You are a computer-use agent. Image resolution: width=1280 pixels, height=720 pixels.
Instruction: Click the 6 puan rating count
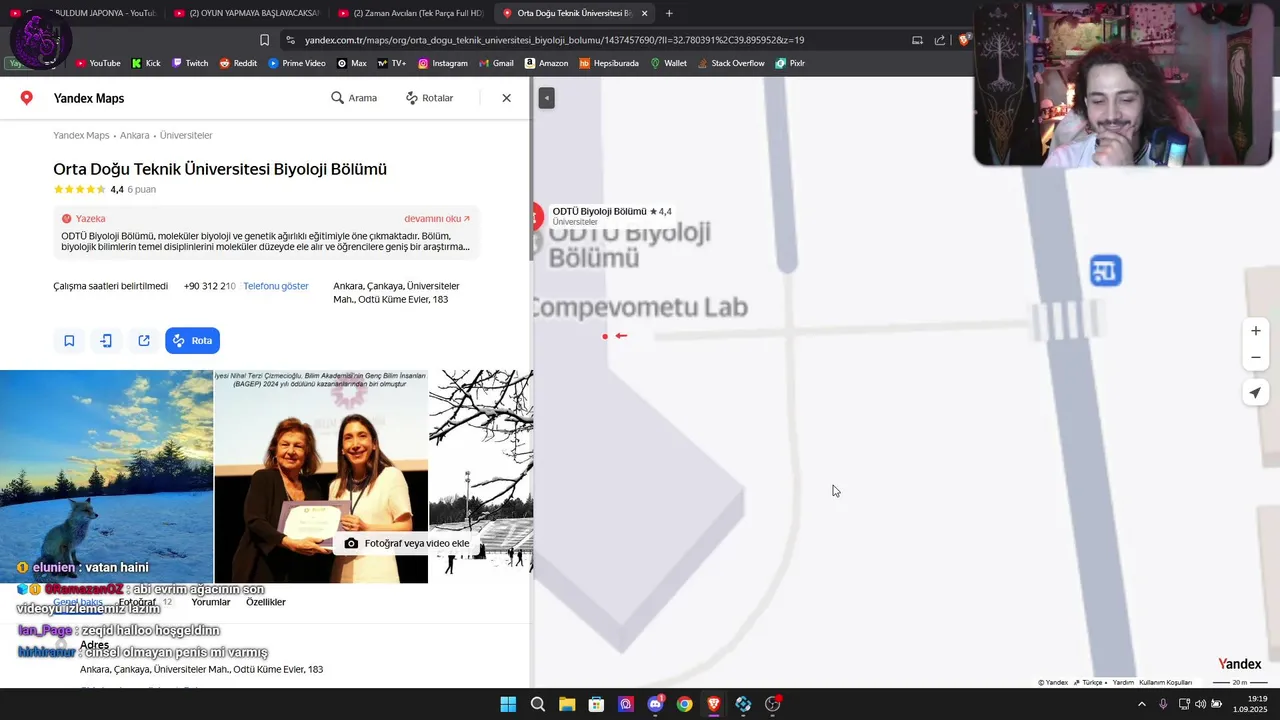click(141, 189)
